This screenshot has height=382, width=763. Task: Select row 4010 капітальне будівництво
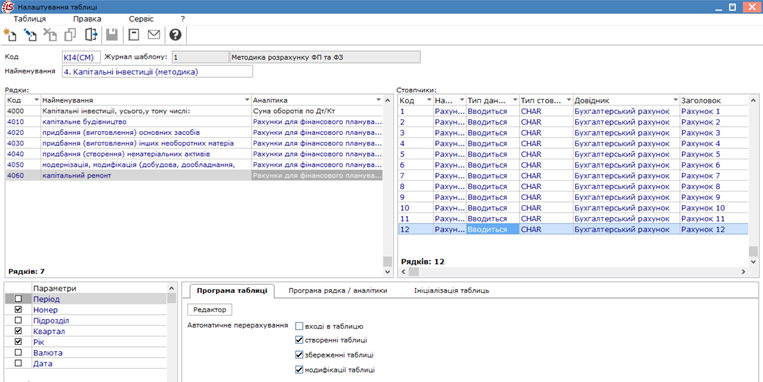tap(194, 122)
